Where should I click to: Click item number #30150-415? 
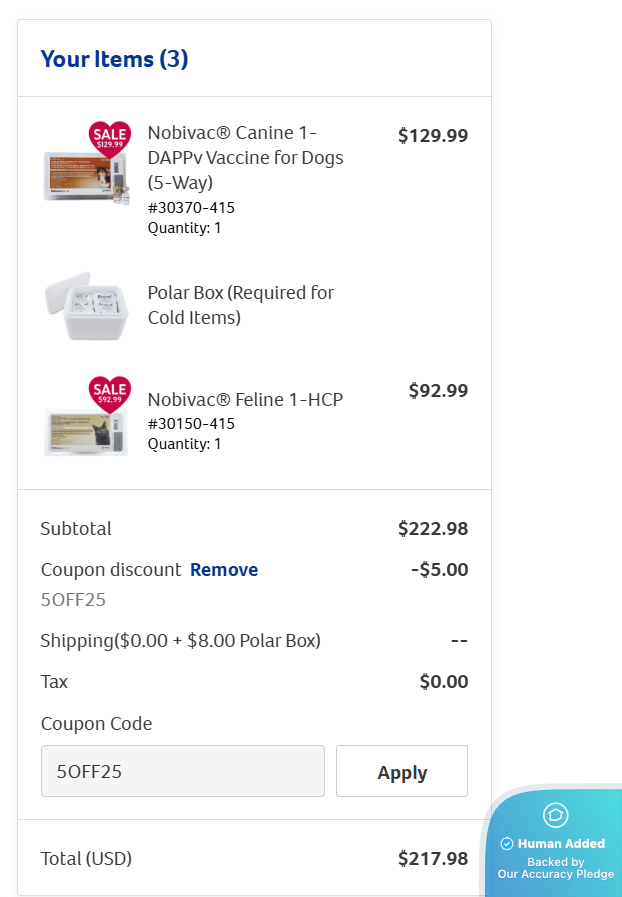(191, 423)
